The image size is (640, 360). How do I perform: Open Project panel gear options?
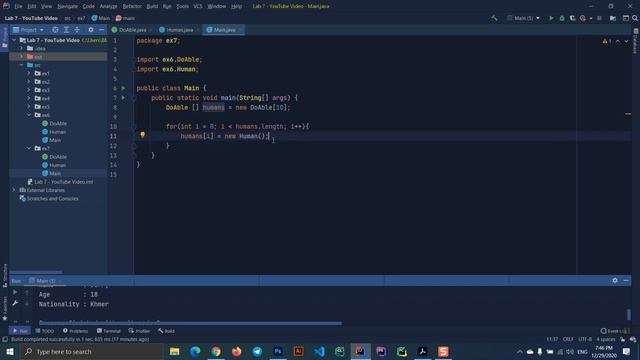[x=91, y=30]
